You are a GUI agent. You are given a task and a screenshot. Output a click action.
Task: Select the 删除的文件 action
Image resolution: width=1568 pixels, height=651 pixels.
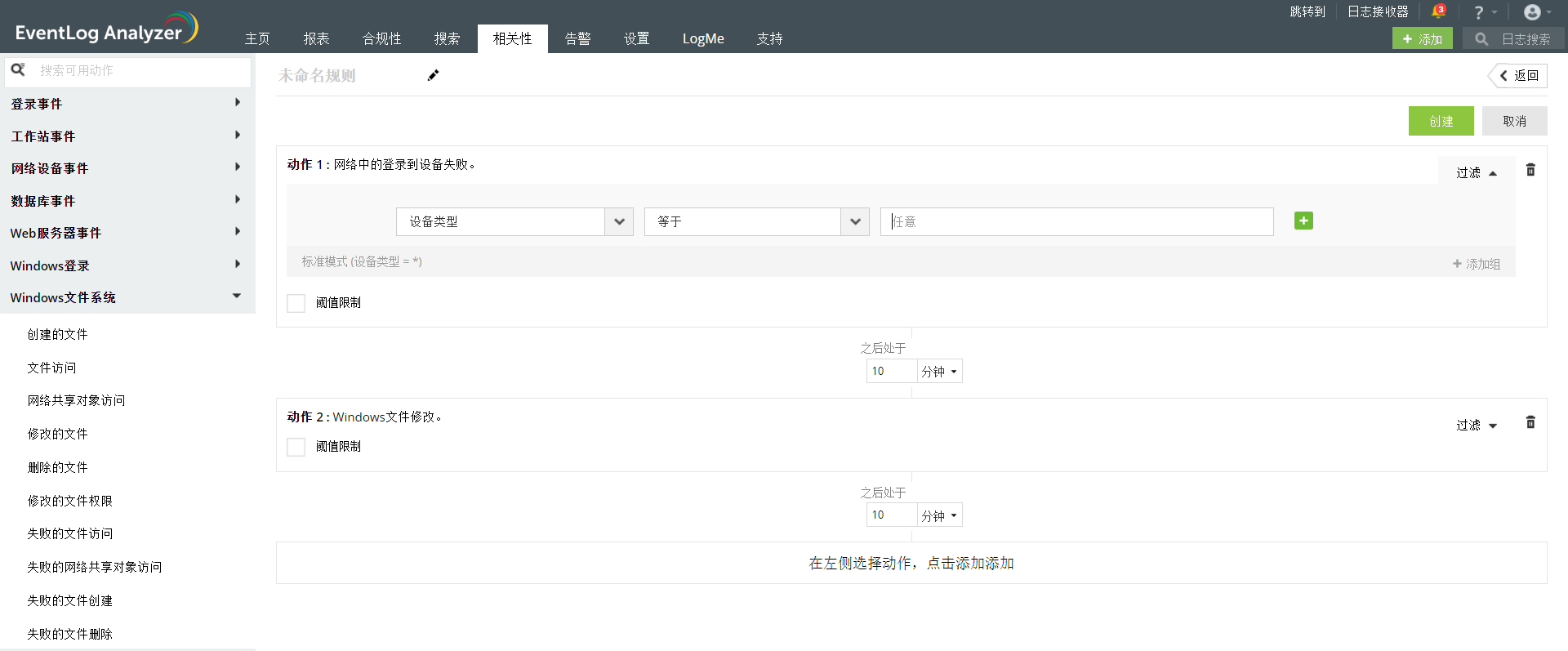[57, 467]
